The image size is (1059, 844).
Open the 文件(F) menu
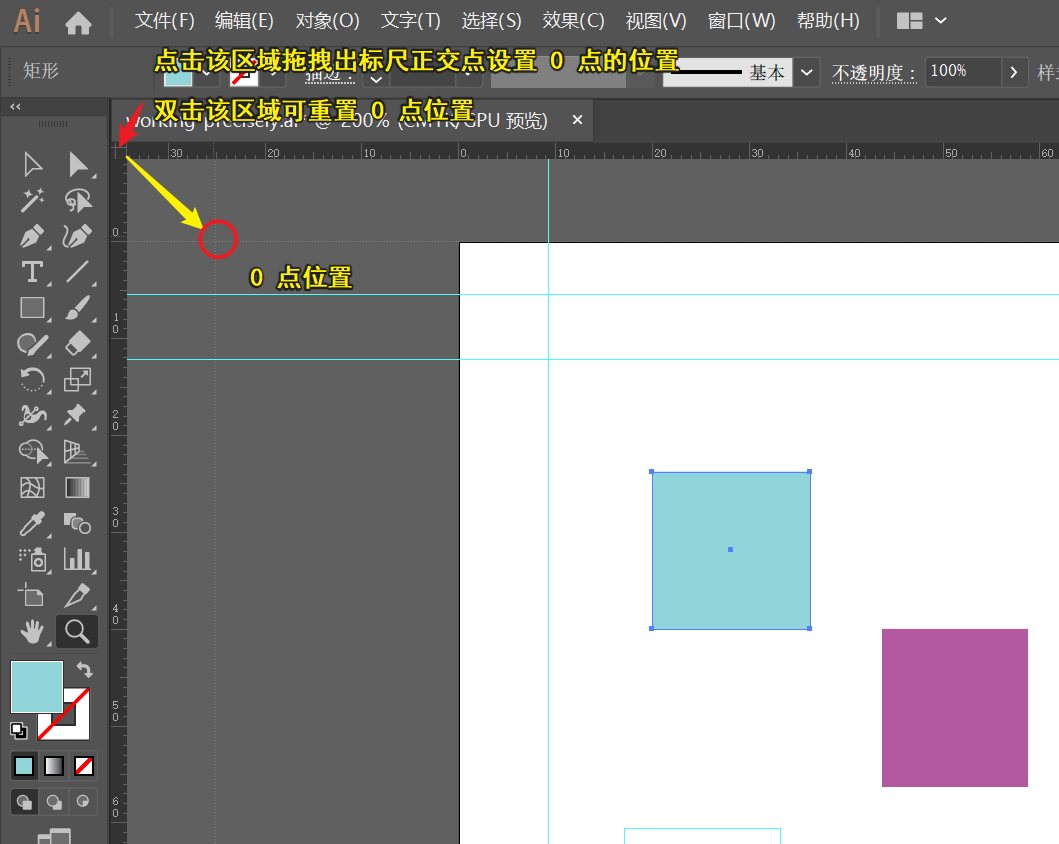164,21
